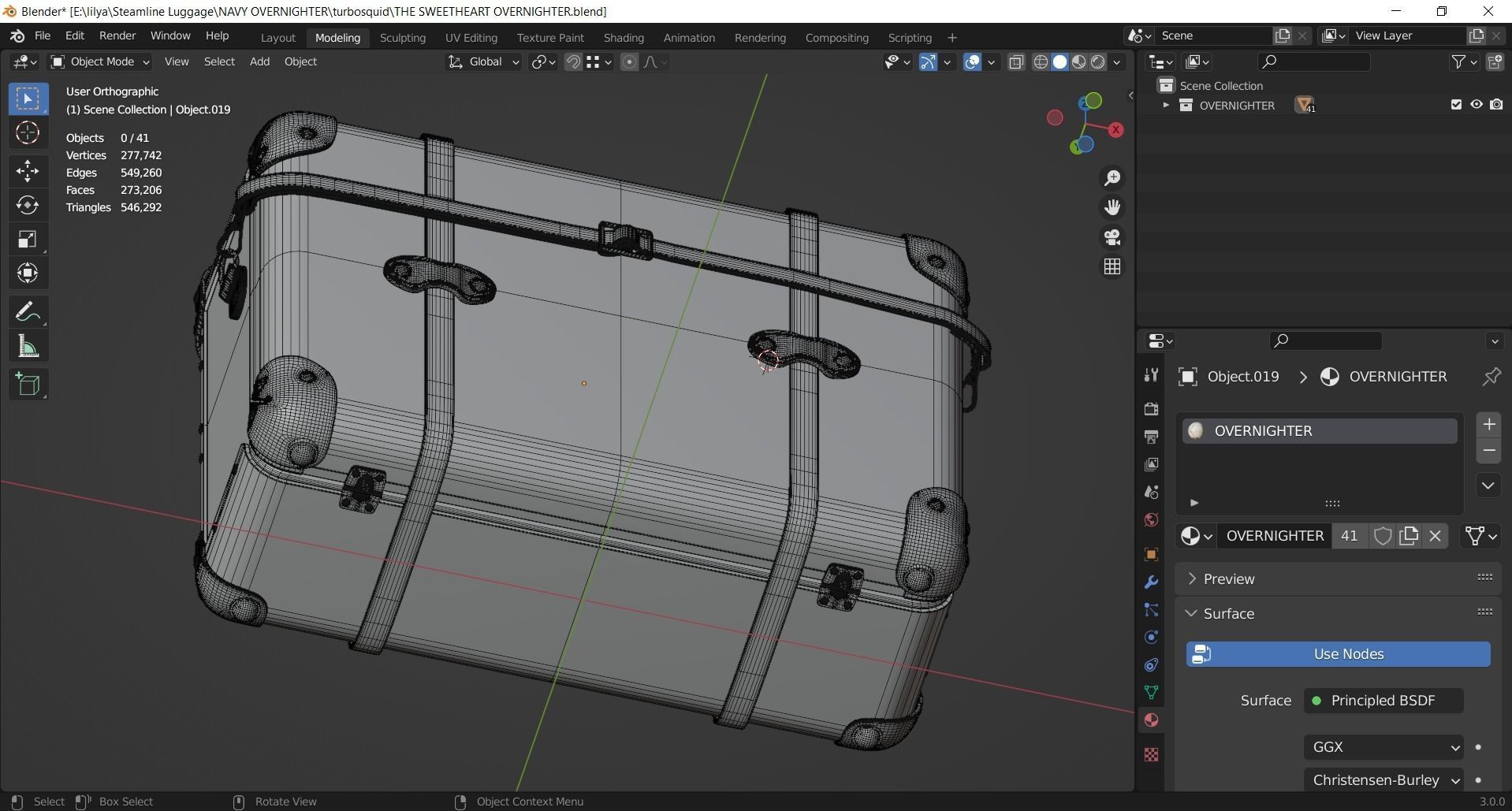Open the Object properties tab

1151,555
